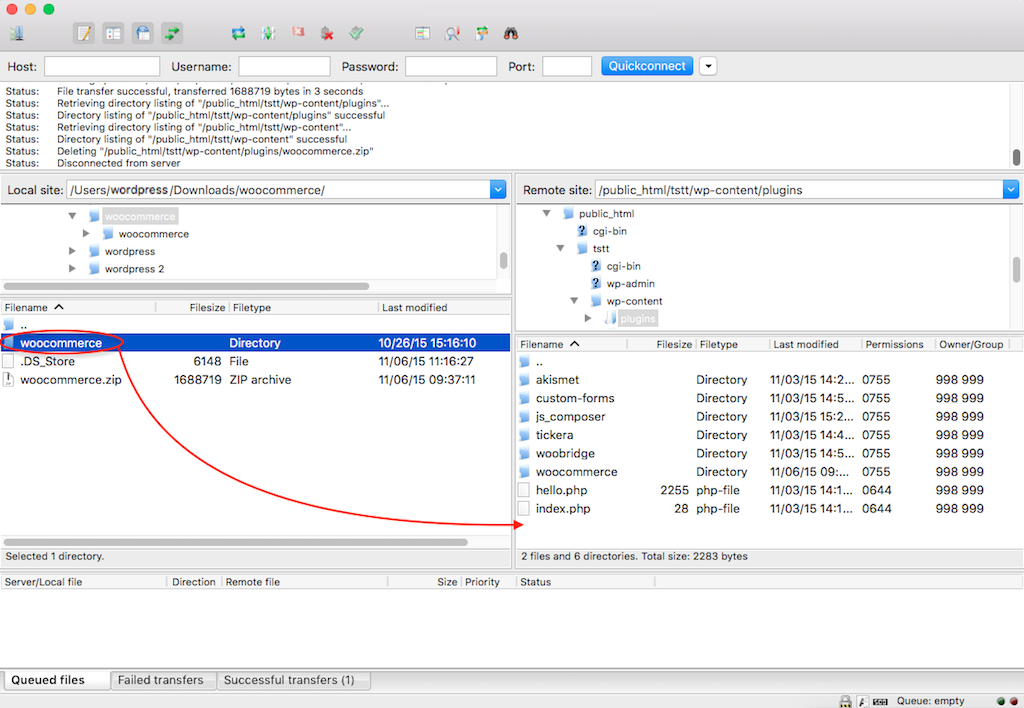Click the folder icon beside akismet

(x=524, y=379)
